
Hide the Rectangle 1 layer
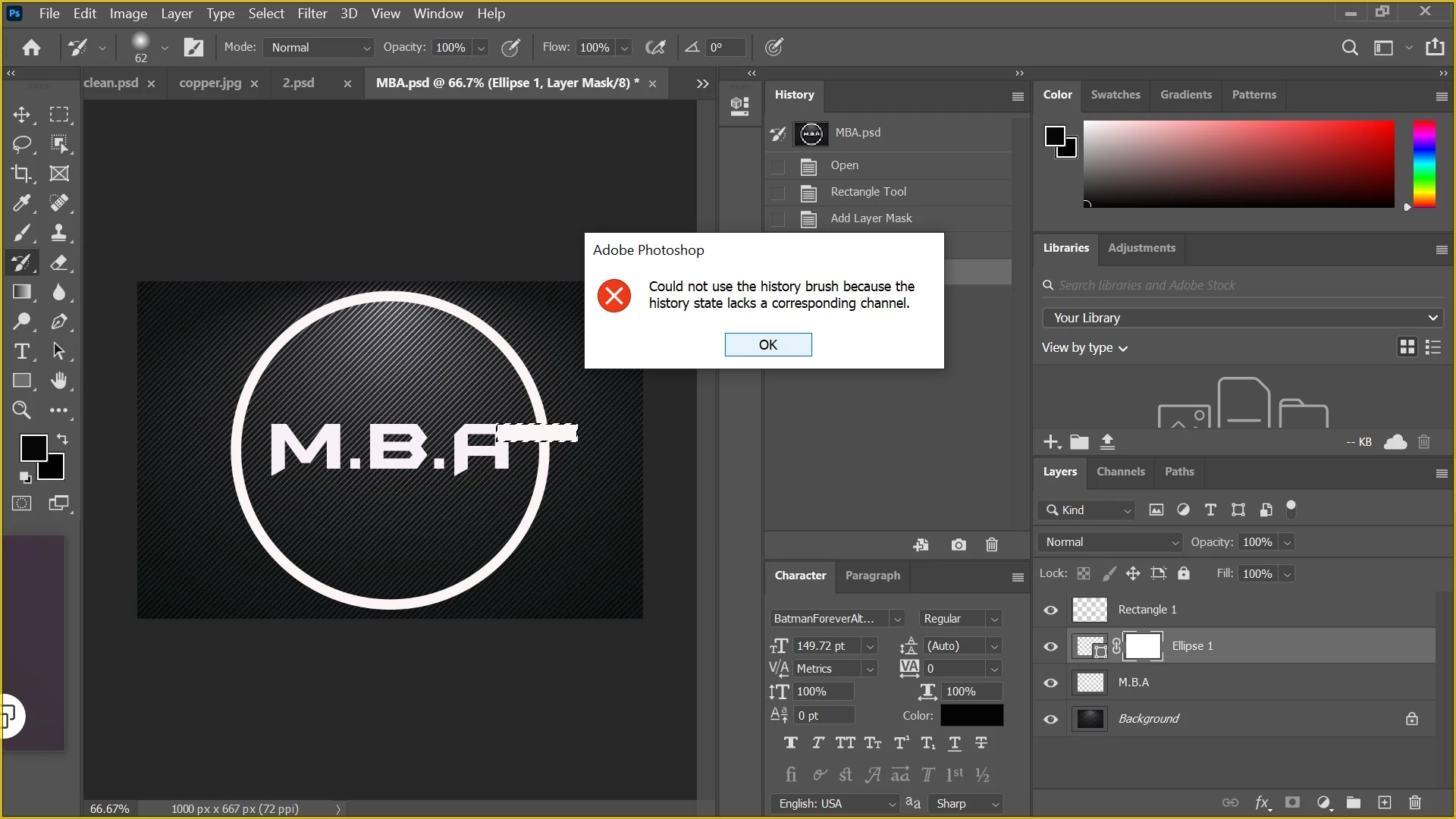[1050, 610]
